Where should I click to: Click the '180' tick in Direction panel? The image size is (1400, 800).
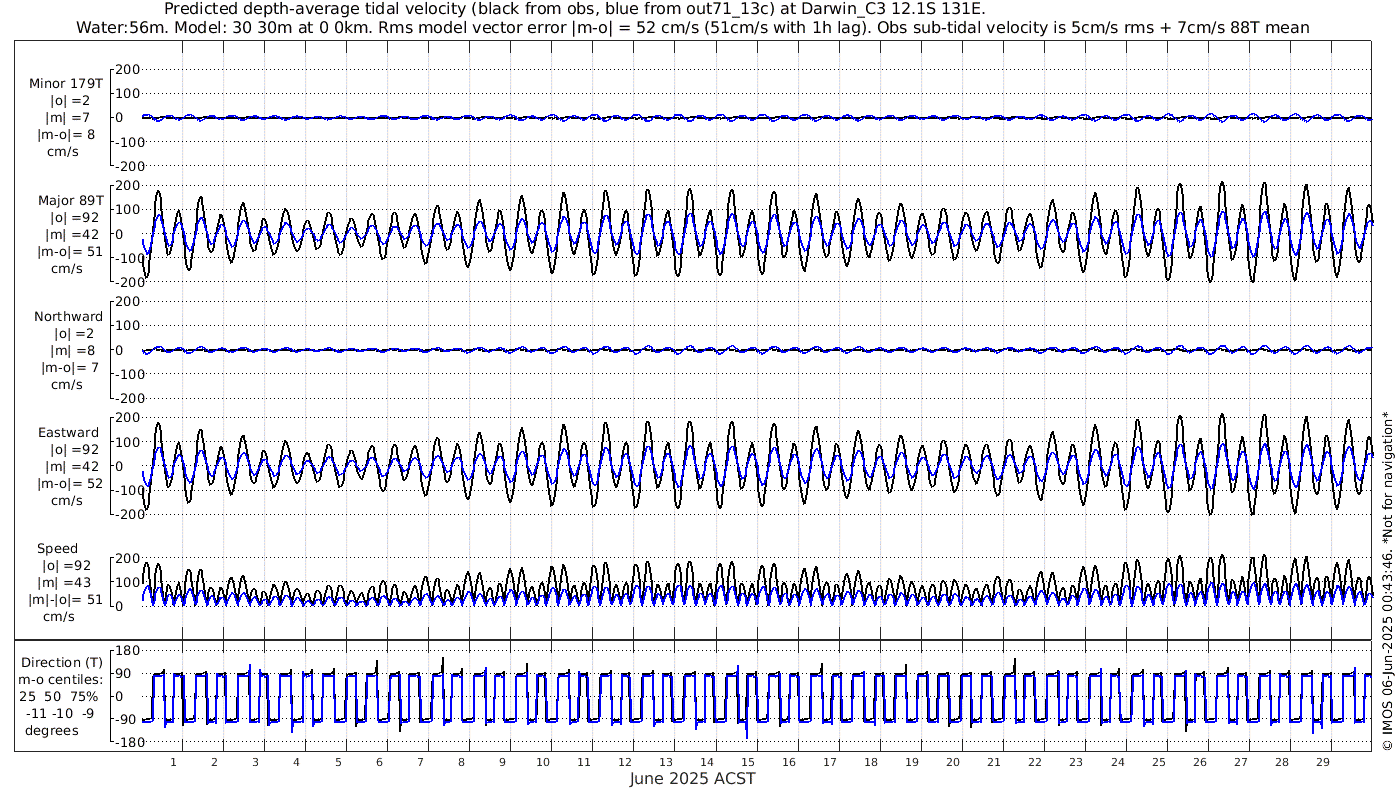tap(125, 651)
